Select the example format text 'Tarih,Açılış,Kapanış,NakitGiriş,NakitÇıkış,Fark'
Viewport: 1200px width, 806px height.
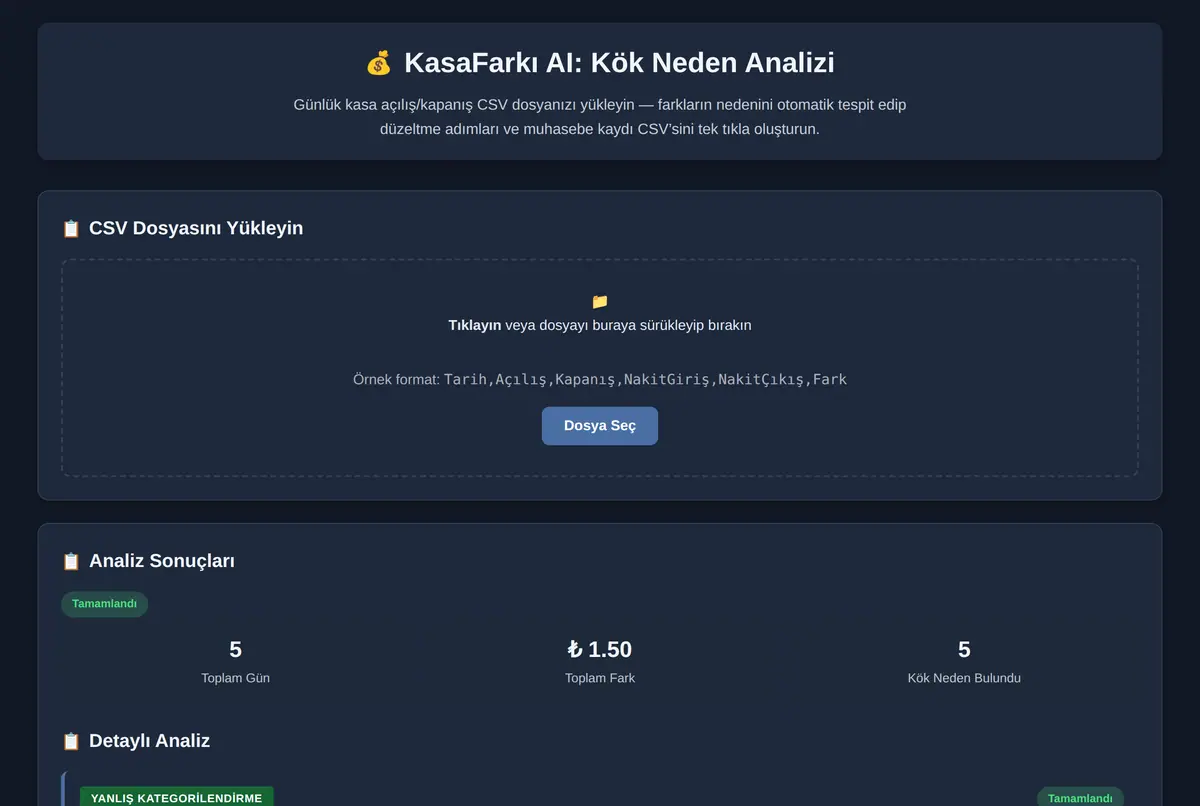coord(645,379)
